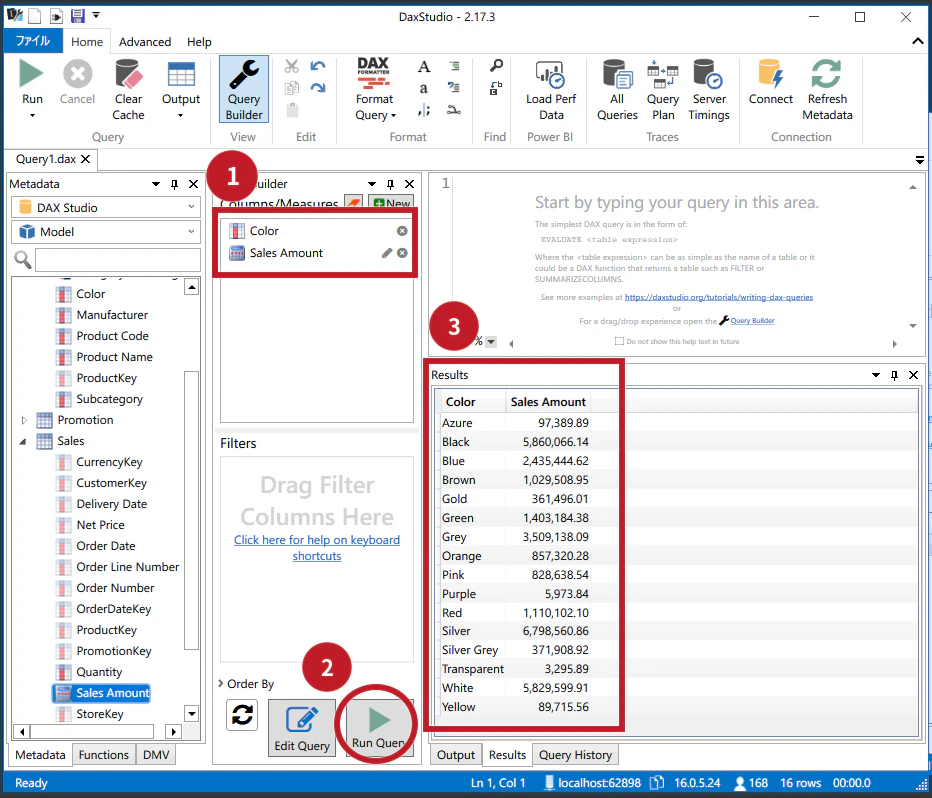The image size is (932, 798).
Task: Click Load Perf Data for Power BI
Action: [x=550, y=90]
